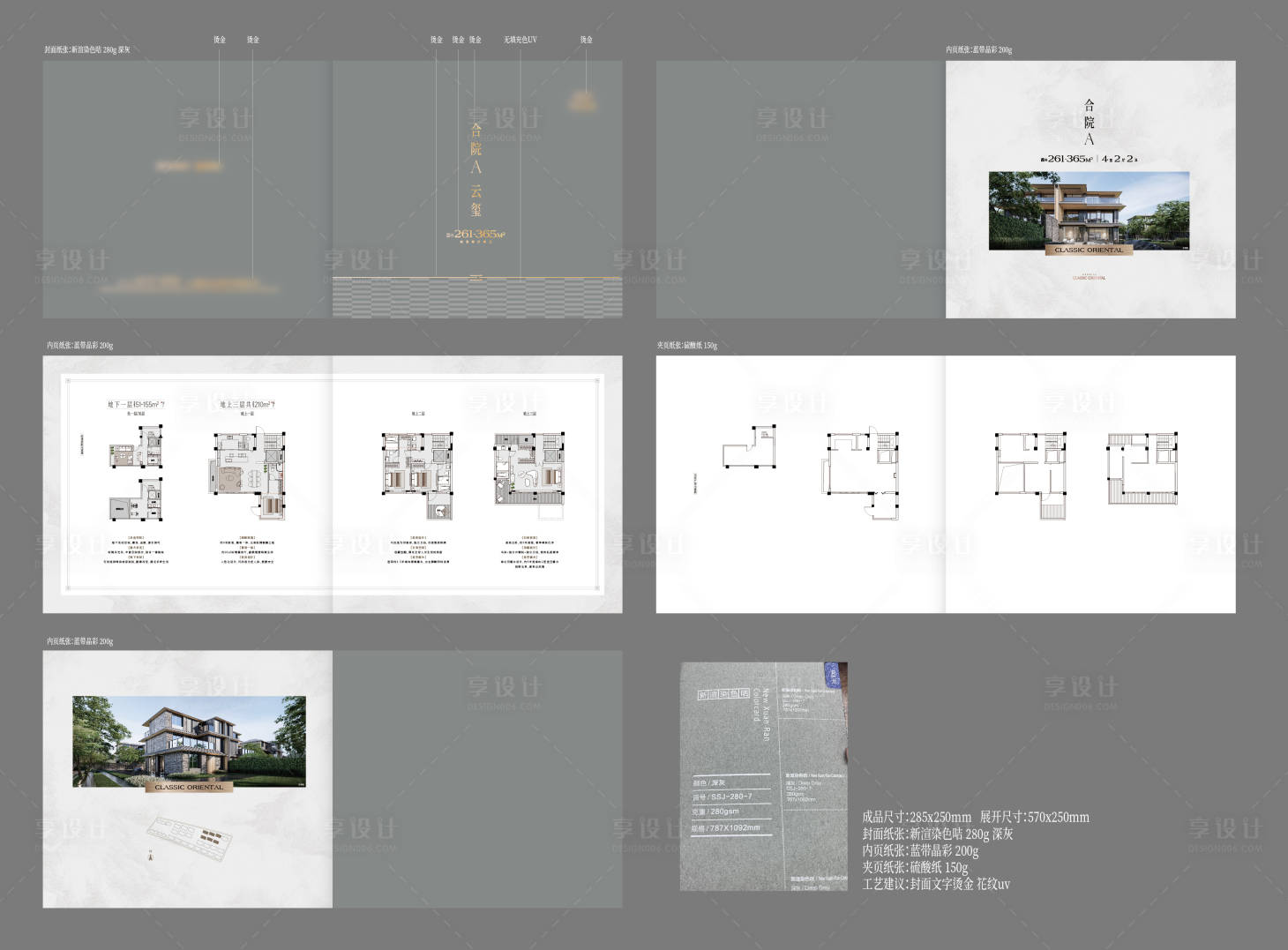
Task: Select the third-floor colored plan on right page
Action: pos(529,469)
